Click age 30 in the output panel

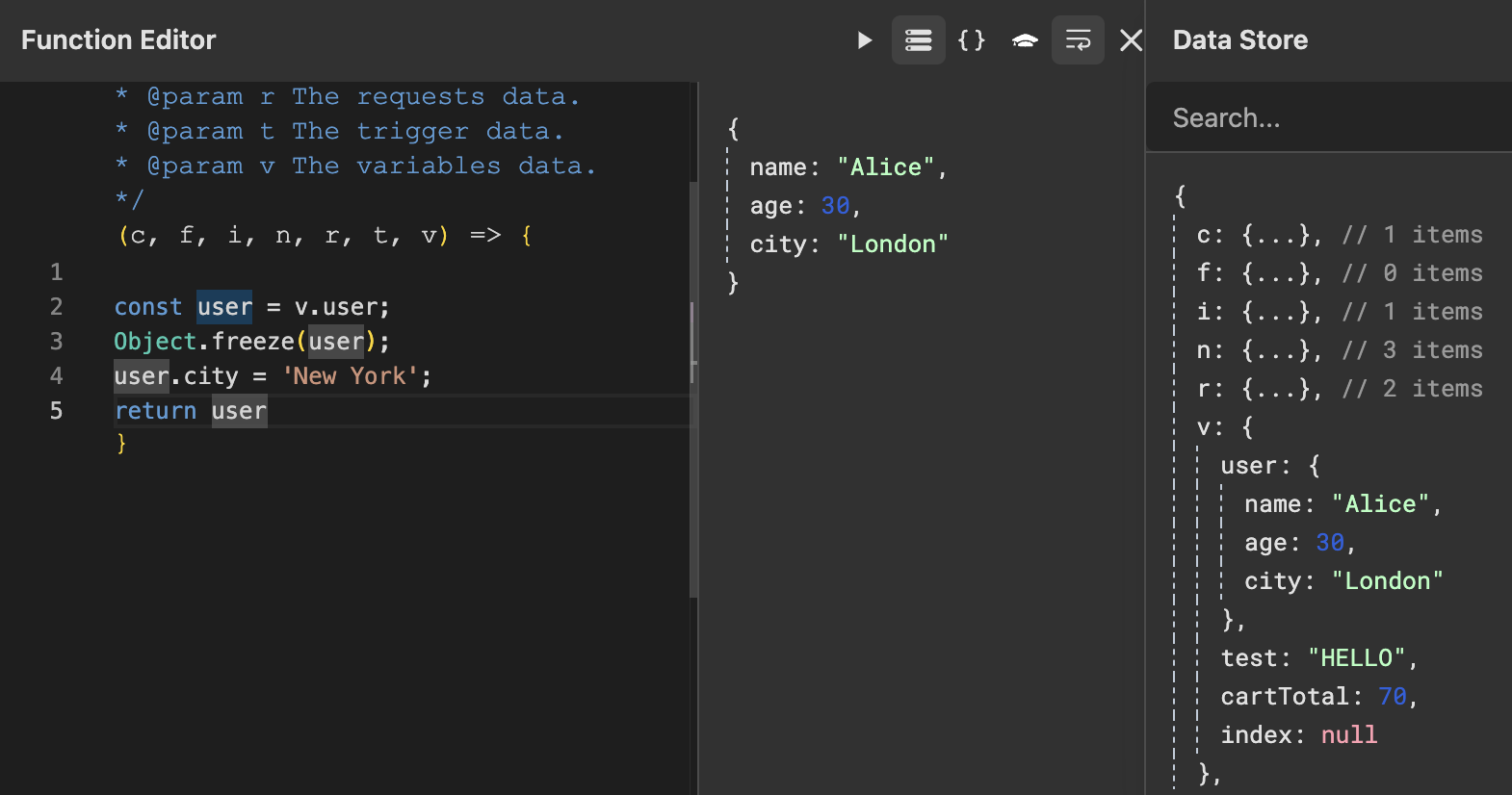coord(805,206)
